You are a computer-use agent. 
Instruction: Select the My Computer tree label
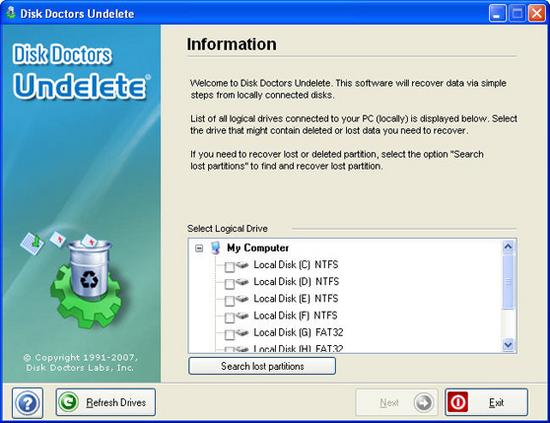pyautogui.click(x=258, y=248)
